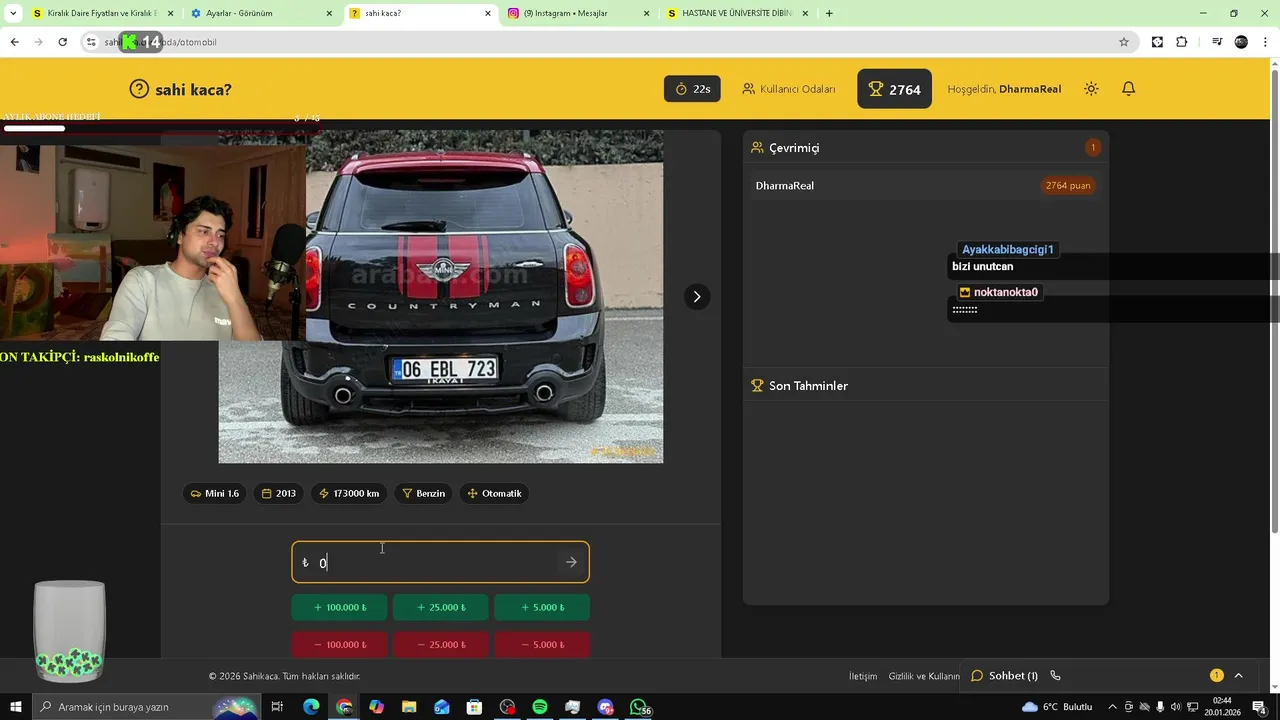Click the Mini 1.6 model tag
The height and width of the screenshot is (720, 1280).
pyautogui.click(x=214, y=493)
